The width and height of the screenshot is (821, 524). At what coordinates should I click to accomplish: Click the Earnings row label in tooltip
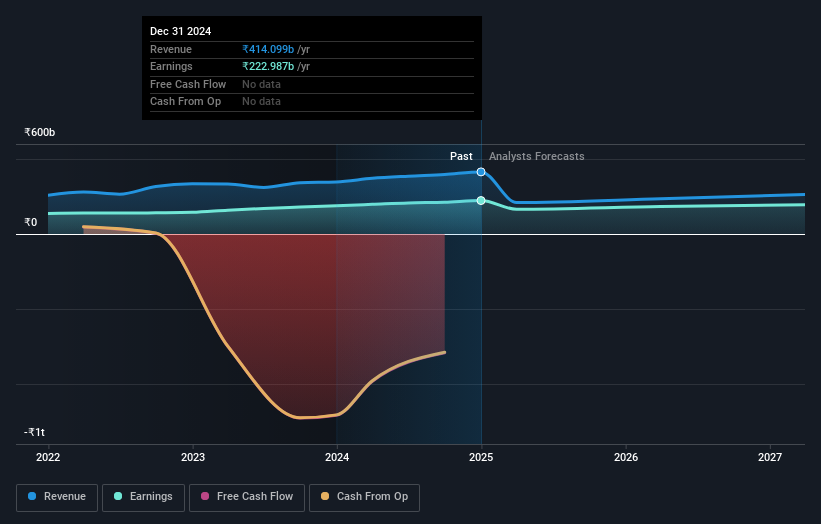[171, 66]
